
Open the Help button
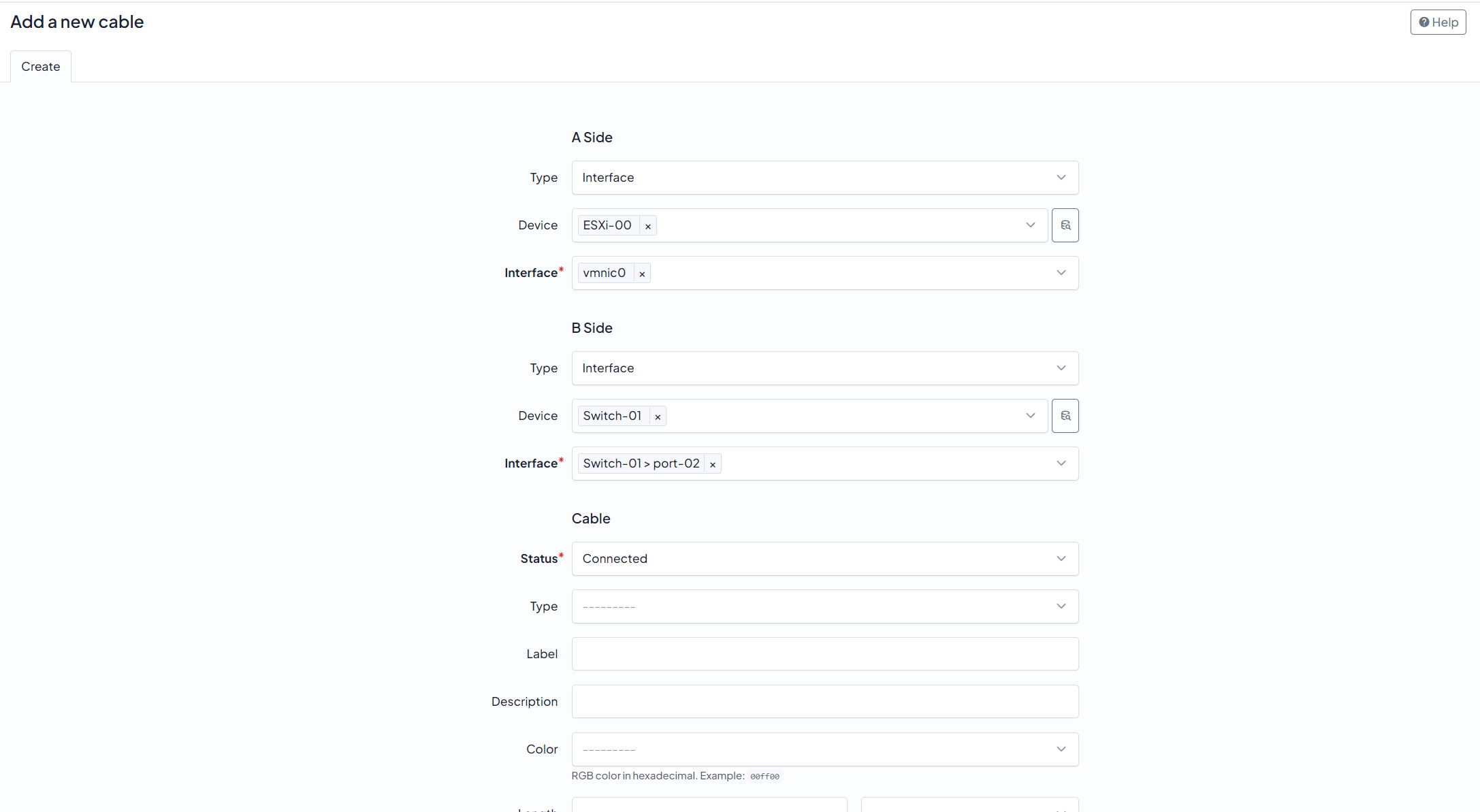pyautogui.click(x=1438, y=22)
